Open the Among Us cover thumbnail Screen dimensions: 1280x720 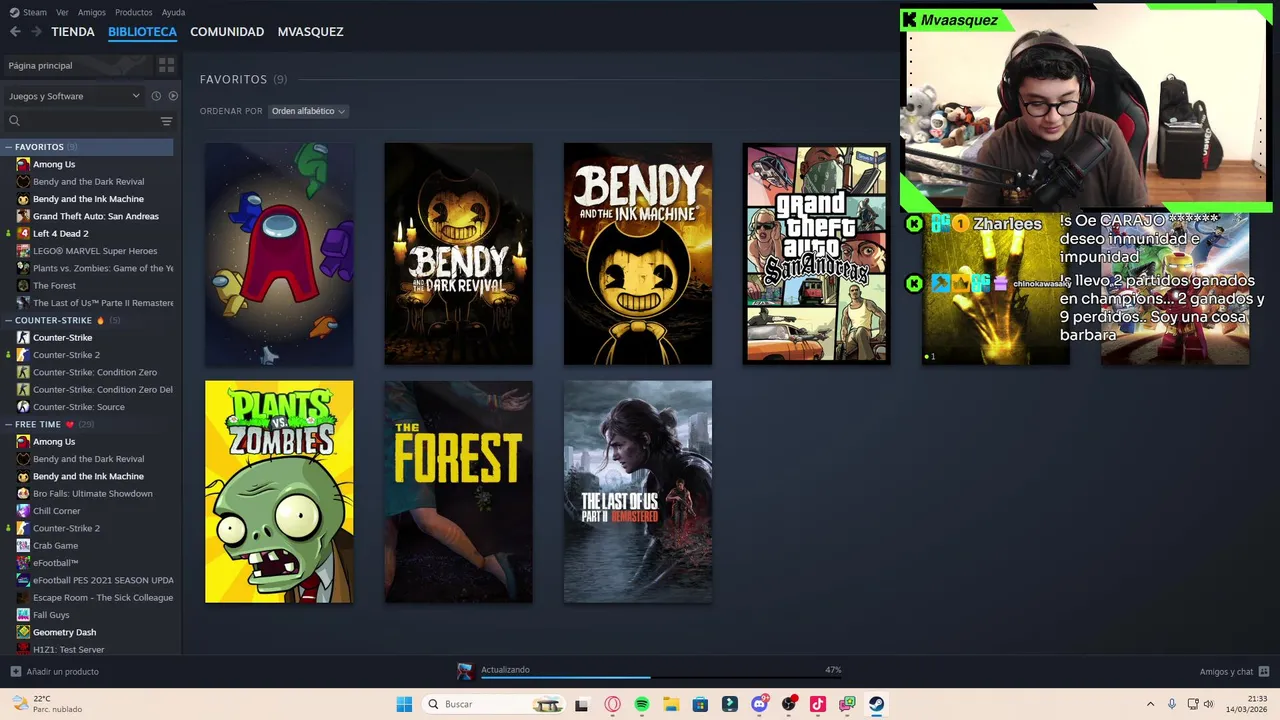(x=279, y=254)
